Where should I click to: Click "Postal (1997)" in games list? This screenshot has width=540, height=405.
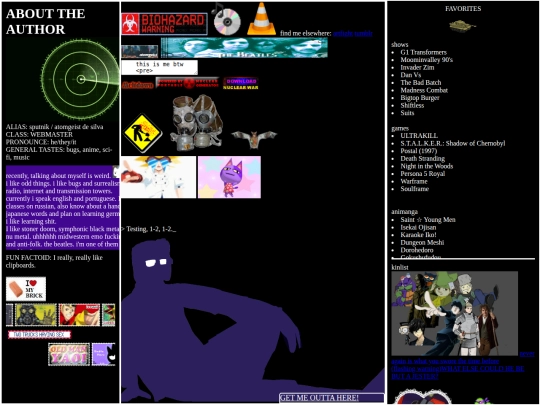418,151
